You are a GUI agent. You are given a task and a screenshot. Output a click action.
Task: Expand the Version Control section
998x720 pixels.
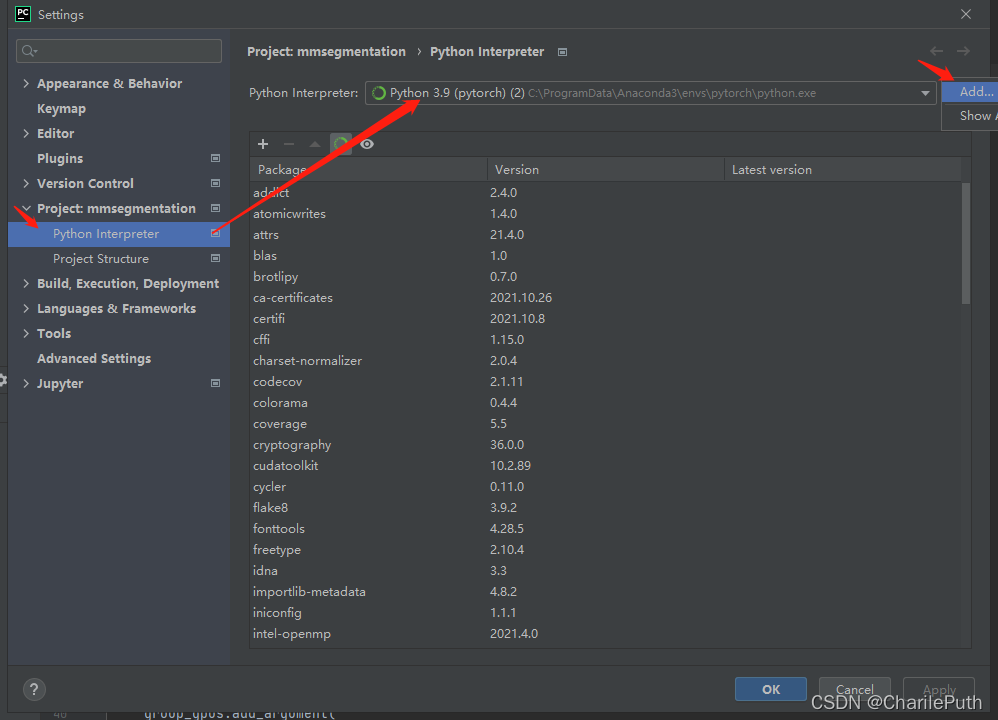pyautogui.click(x=26, y=183)
